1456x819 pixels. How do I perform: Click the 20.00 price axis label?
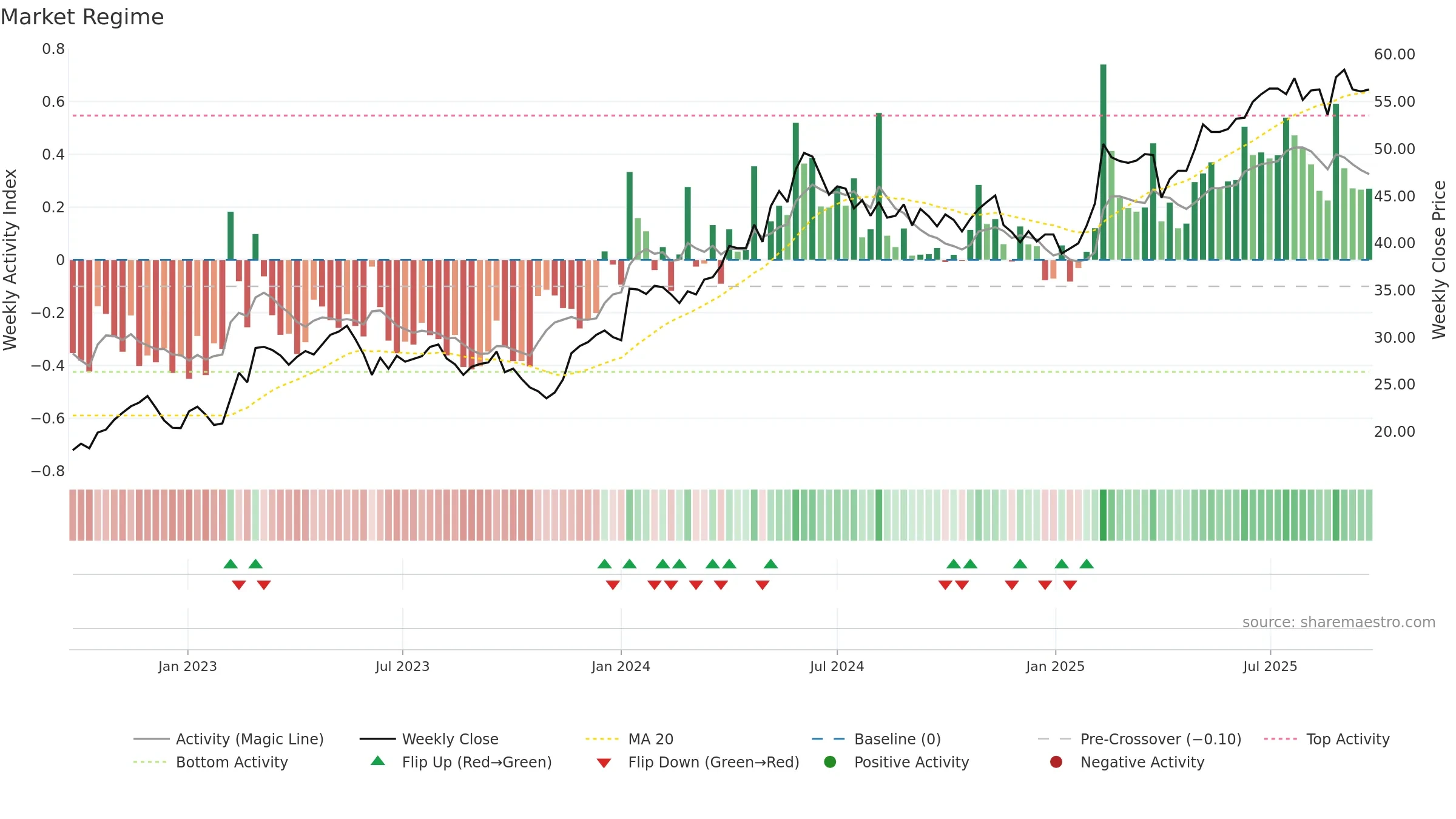coord(1395,431)
